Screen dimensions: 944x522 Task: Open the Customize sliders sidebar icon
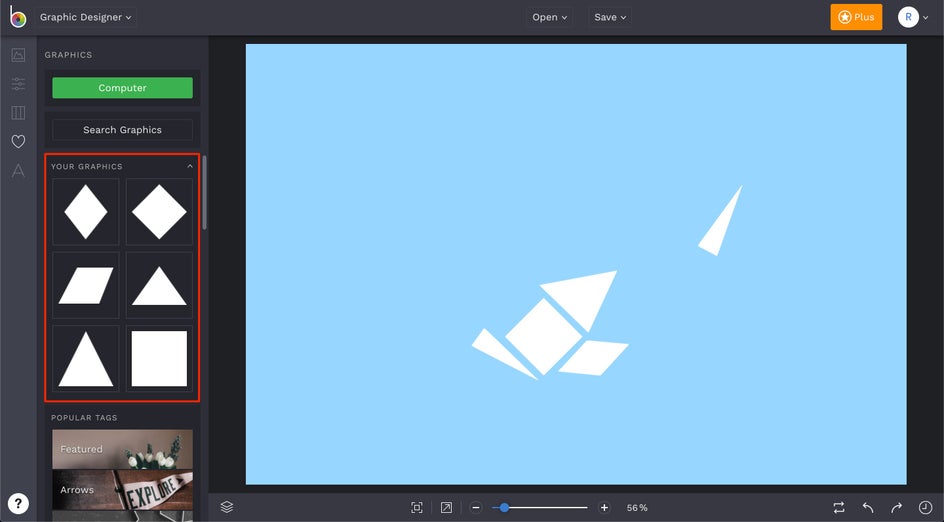tap(18, 84)
